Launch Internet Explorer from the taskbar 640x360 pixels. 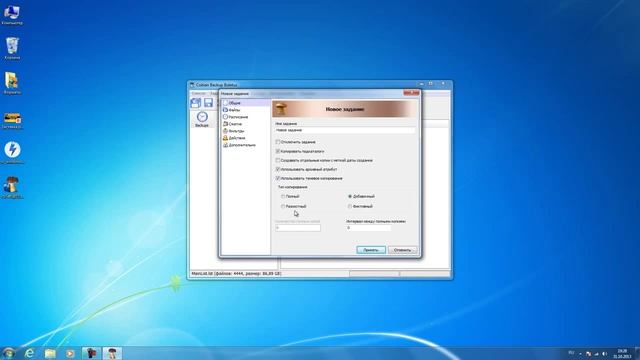[x=29, y=353]
